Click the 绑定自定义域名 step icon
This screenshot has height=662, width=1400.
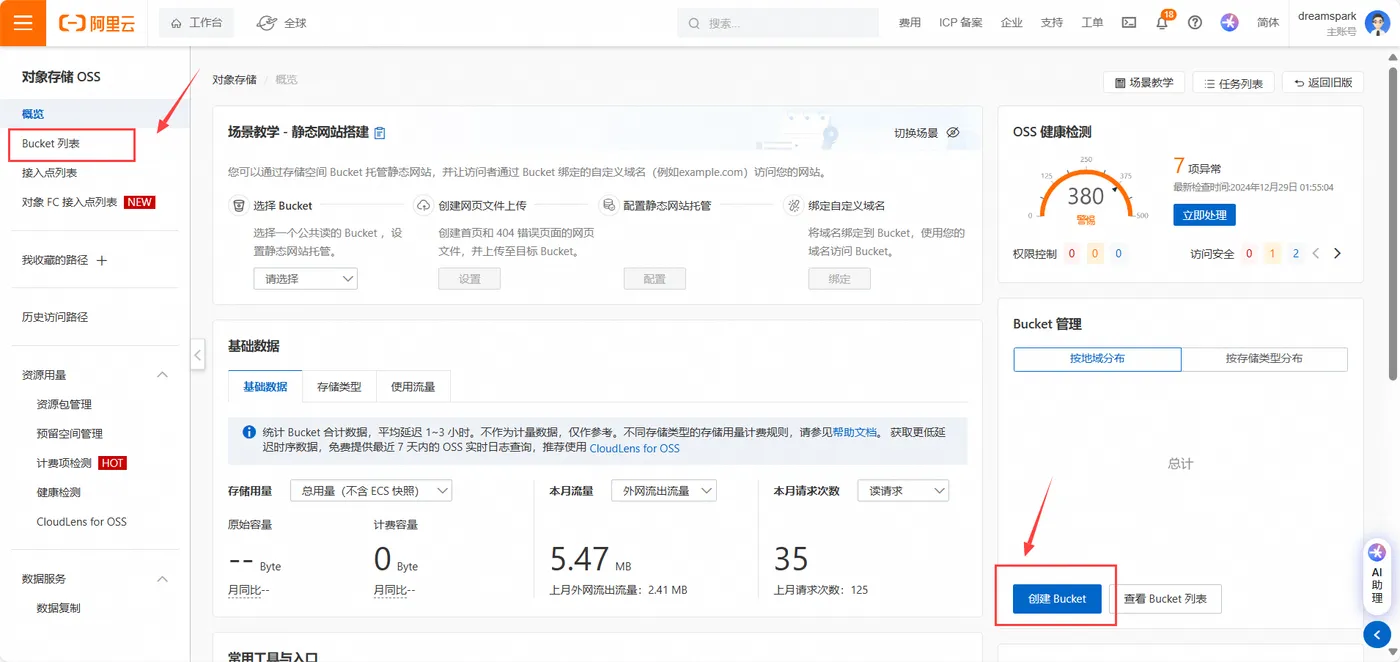(x=792, y=205)
